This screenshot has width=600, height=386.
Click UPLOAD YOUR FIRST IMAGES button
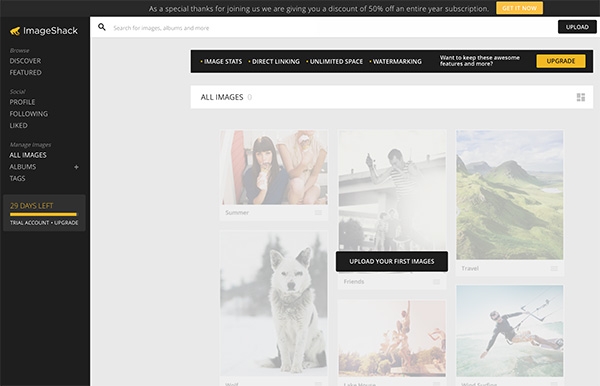click(392, 261)
